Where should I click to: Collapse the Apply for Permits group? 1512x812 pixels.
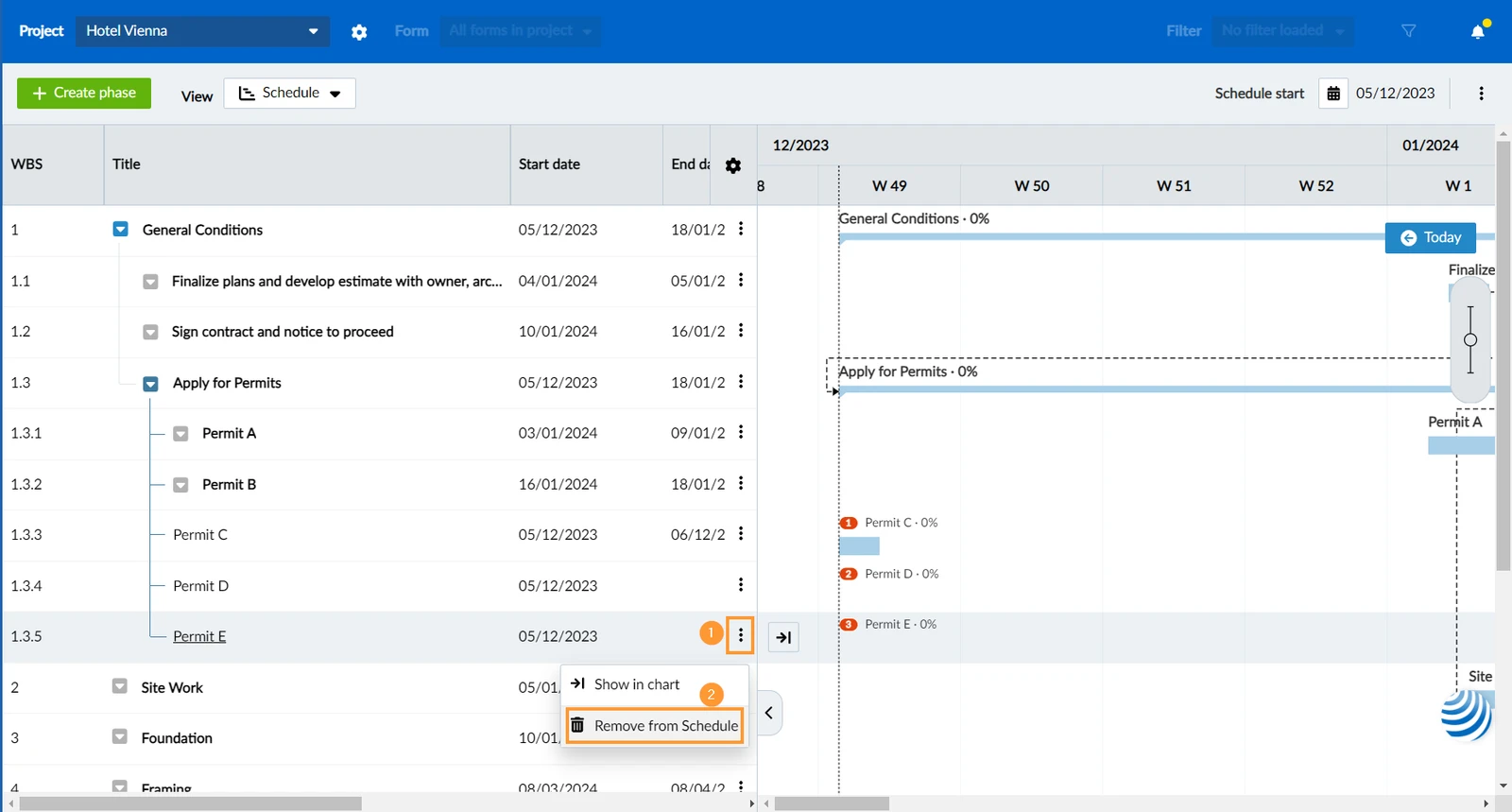[150, 384]
